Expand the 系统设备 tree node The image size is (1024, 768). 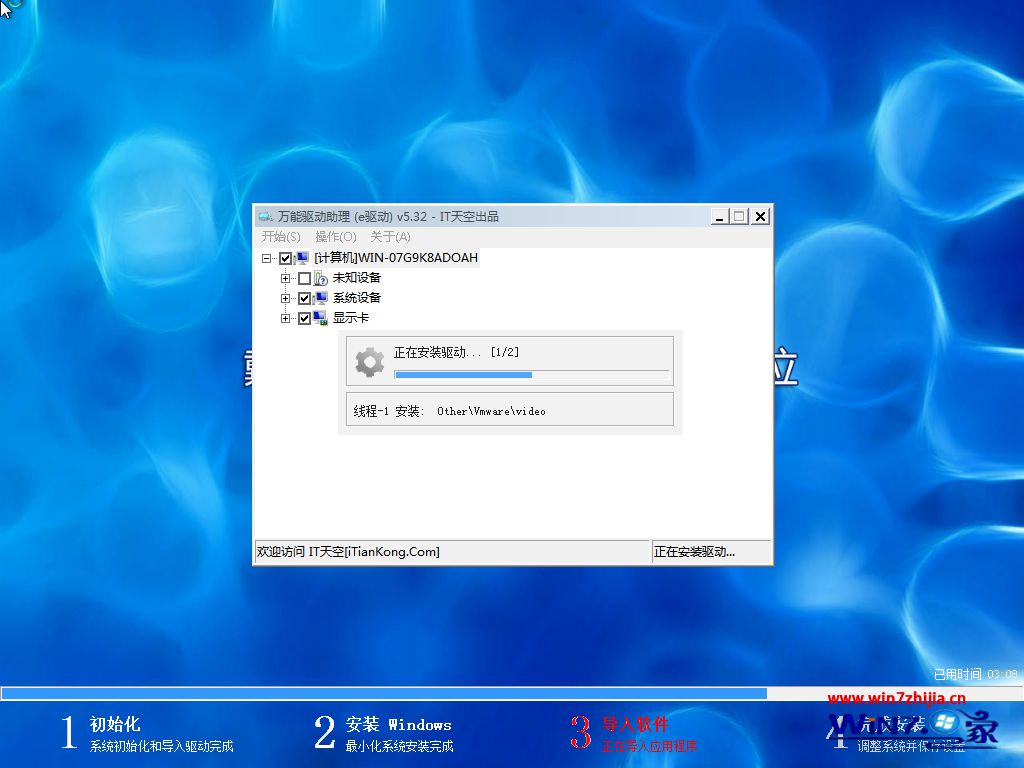[x=285, y=298]
